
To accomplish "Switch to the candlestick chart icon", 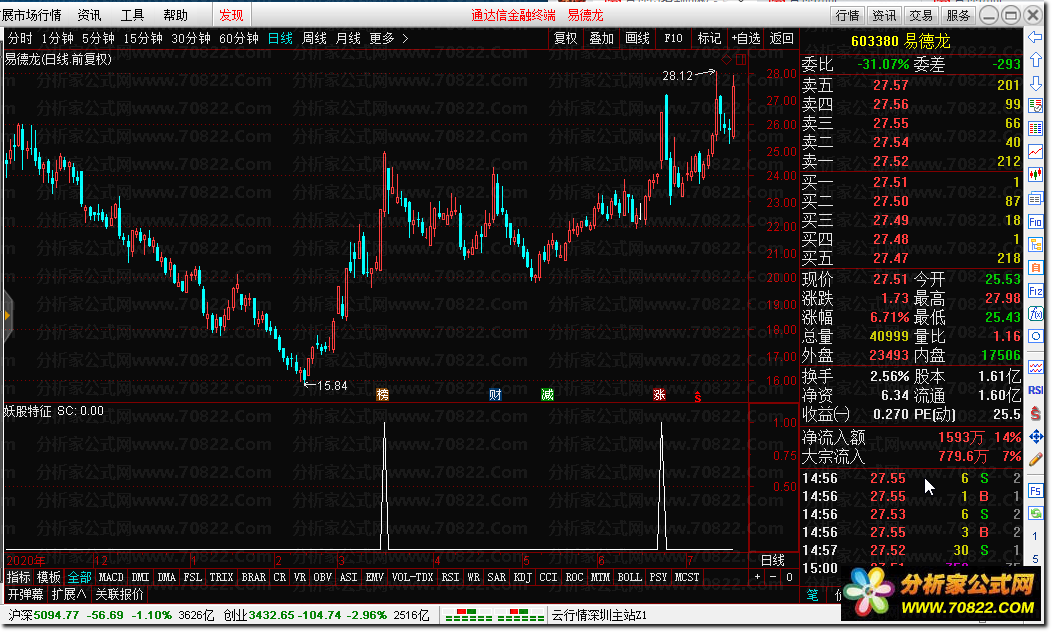I will tap(1036, 174).
